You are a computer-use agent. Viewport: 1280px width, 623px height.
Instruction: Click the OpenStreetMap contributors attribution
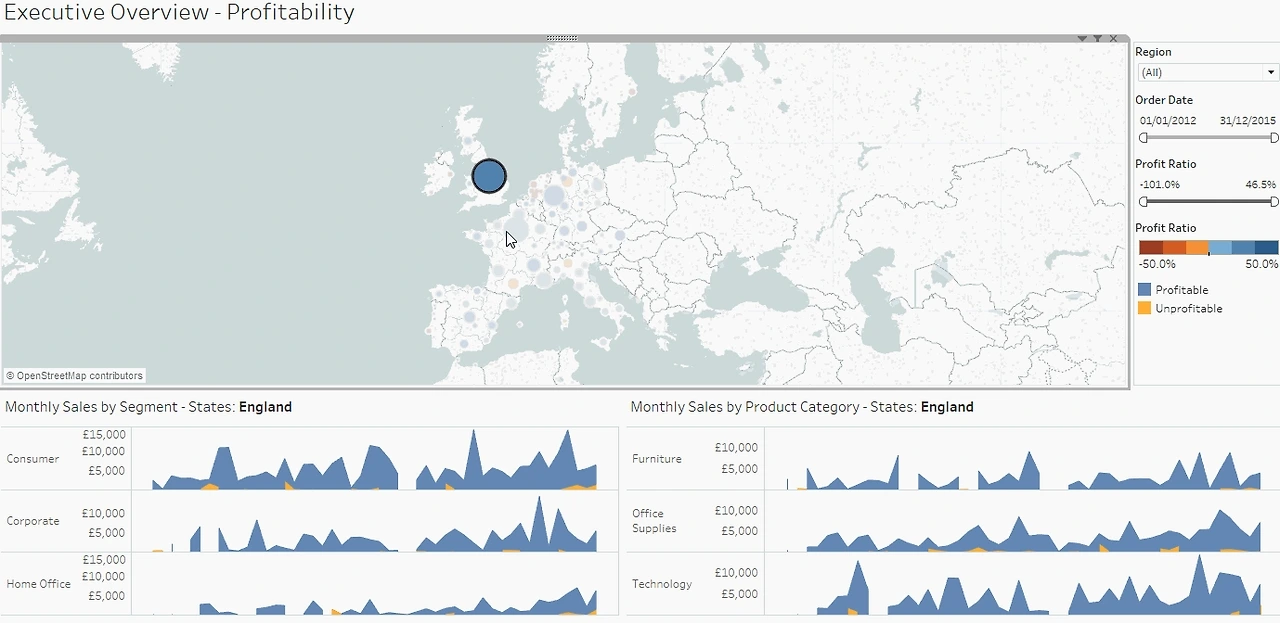pos(75,376)
